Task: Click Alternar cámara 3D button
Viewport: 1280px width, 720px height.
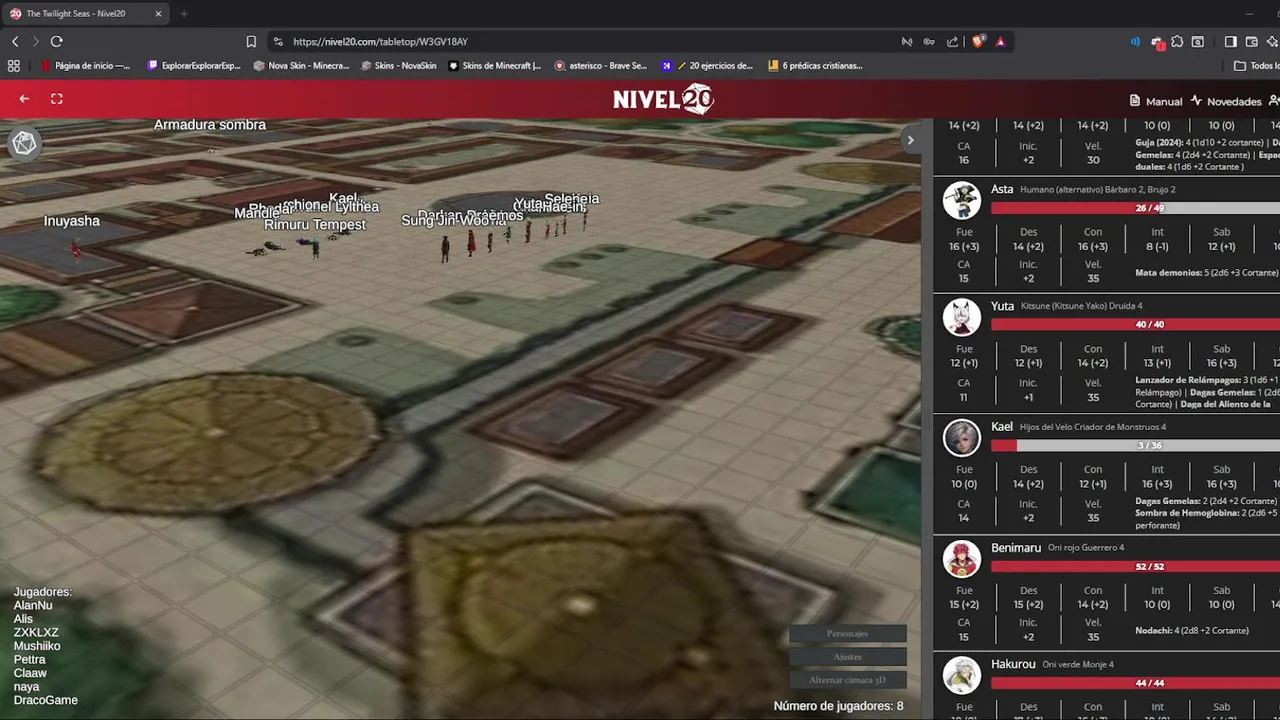Action: click(x=847, y=680)
